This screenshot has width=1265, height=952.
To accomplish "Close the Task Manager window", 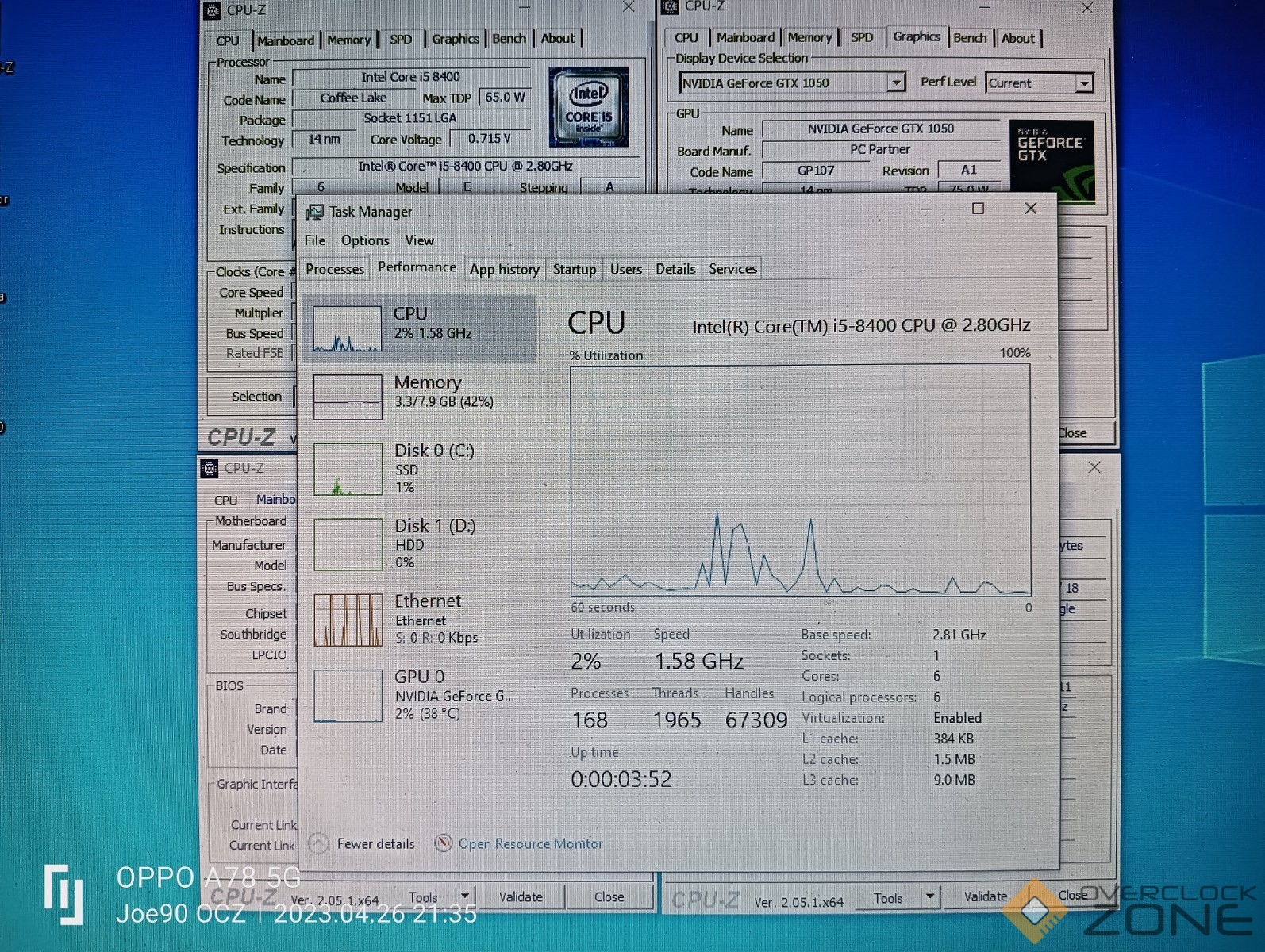I will (x=1031, y=208).
